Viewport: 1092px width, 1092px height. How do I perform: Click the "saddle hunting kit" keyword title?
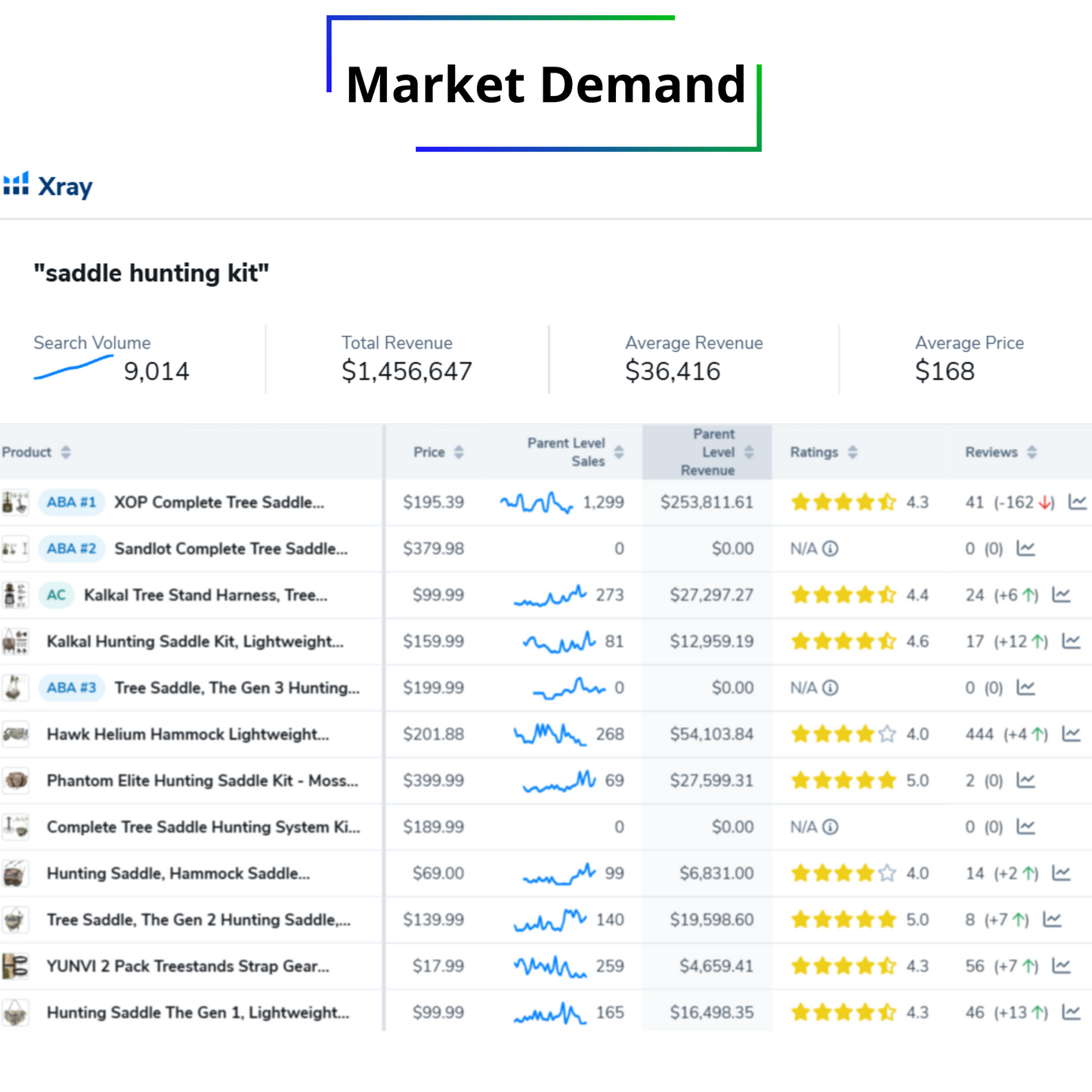[x=151, y=273]
